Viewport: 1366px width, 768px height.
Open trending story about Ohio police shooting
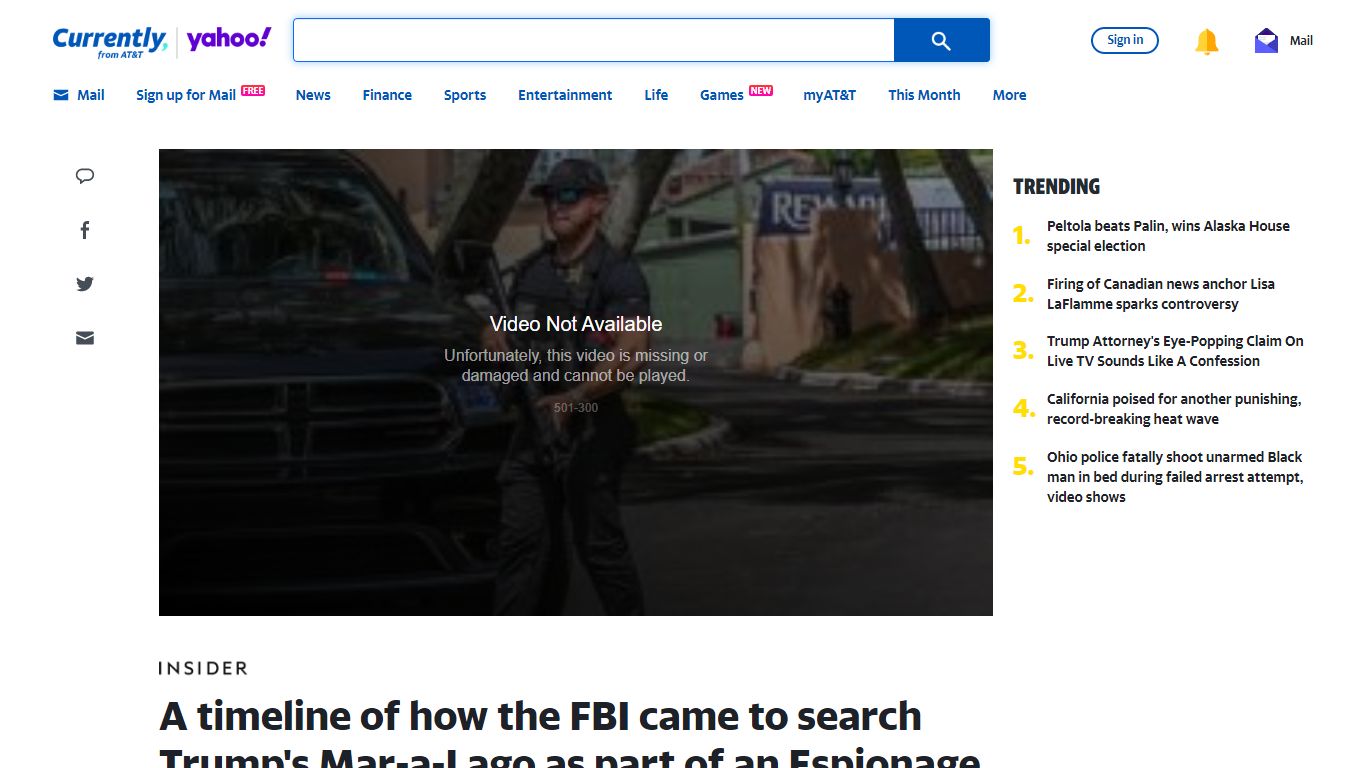(x=1175, y=477)
